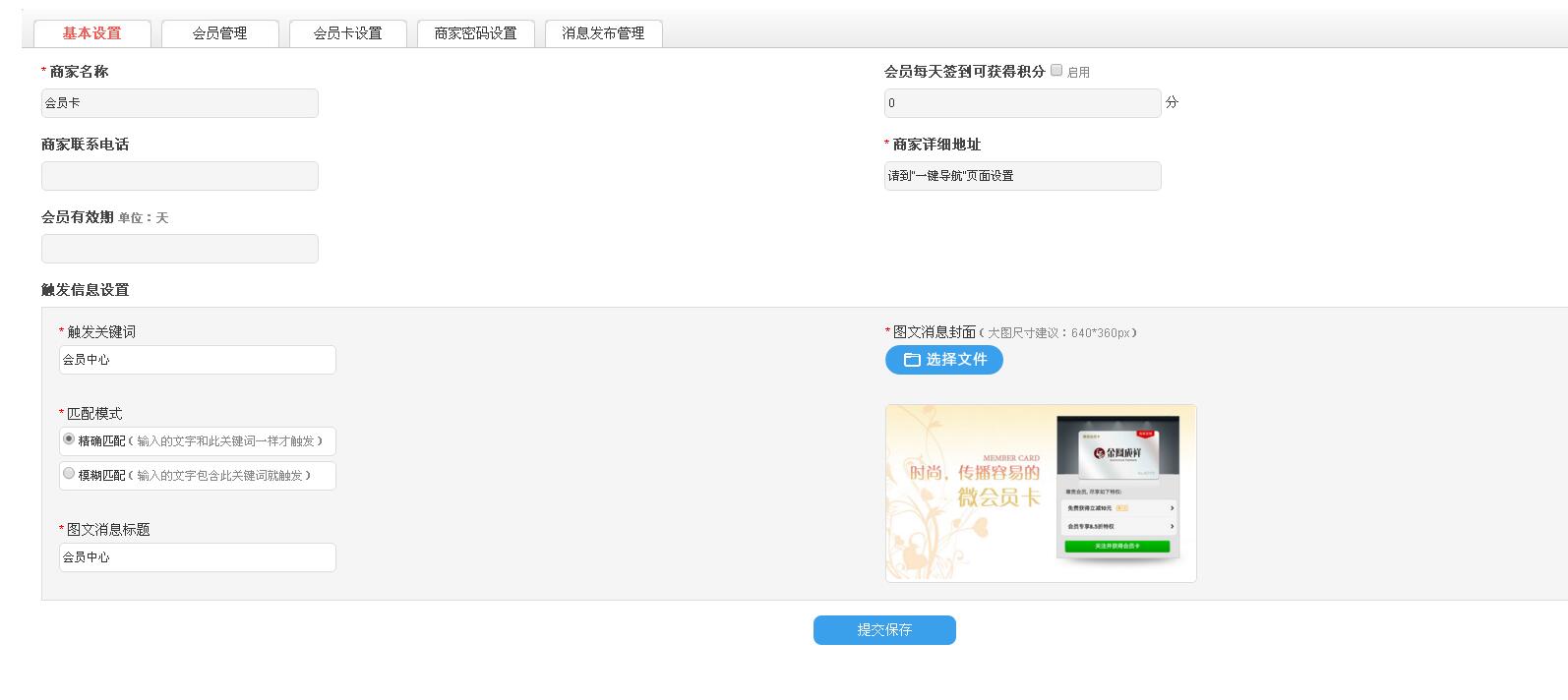Click the 图文消息标题 input field
Viewport: 1568px width, 700px height.
coord(198,557)
